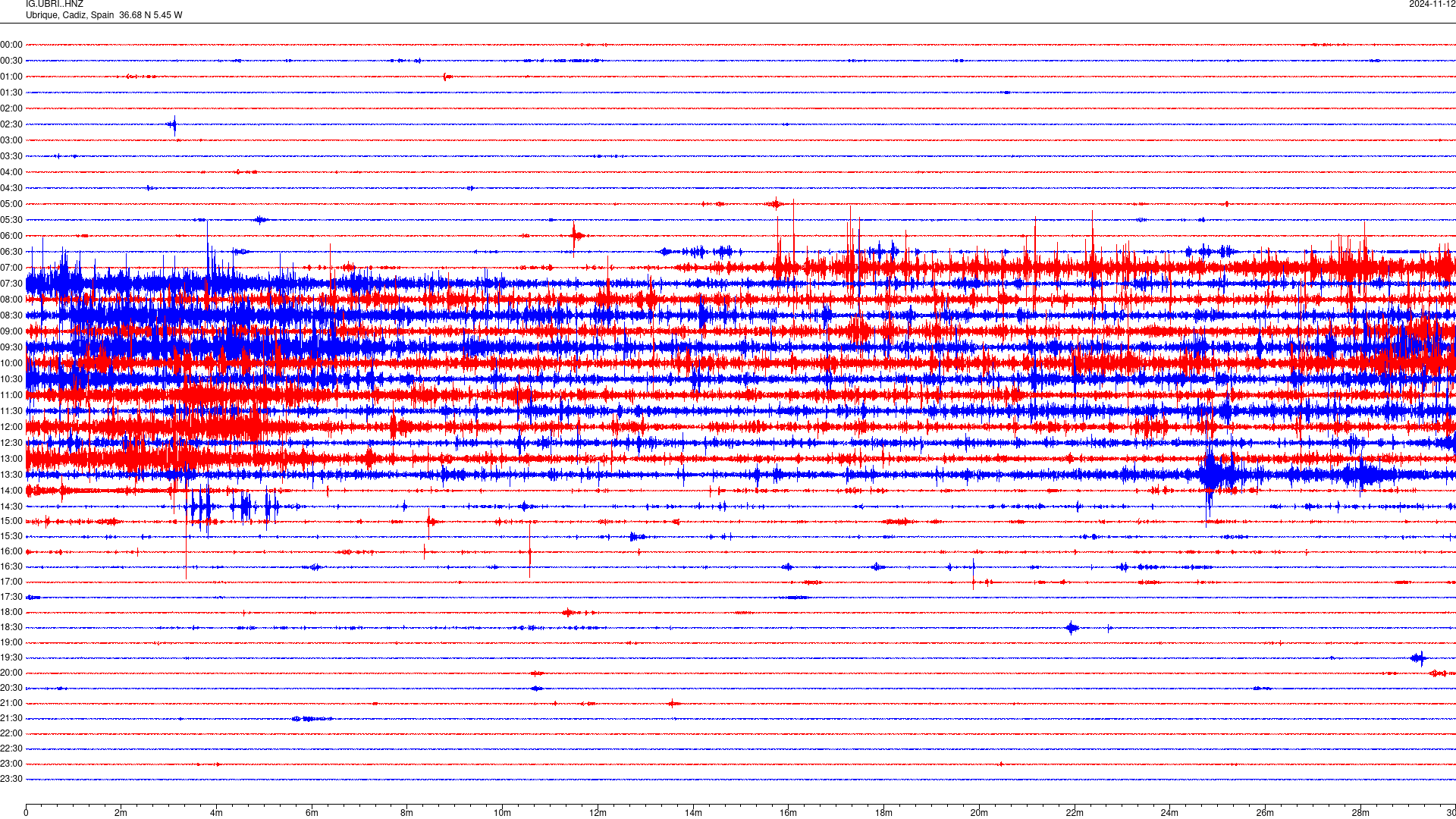
Task: Click the blue burst on the 18:30 trace
Action: point(1072,627)
